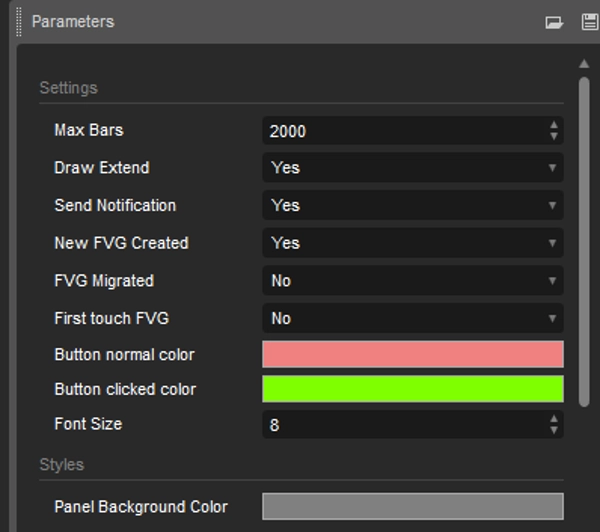Viewport: 600px width, 532px height.
Task: Click the Settings section header
Action: [68, 88]
